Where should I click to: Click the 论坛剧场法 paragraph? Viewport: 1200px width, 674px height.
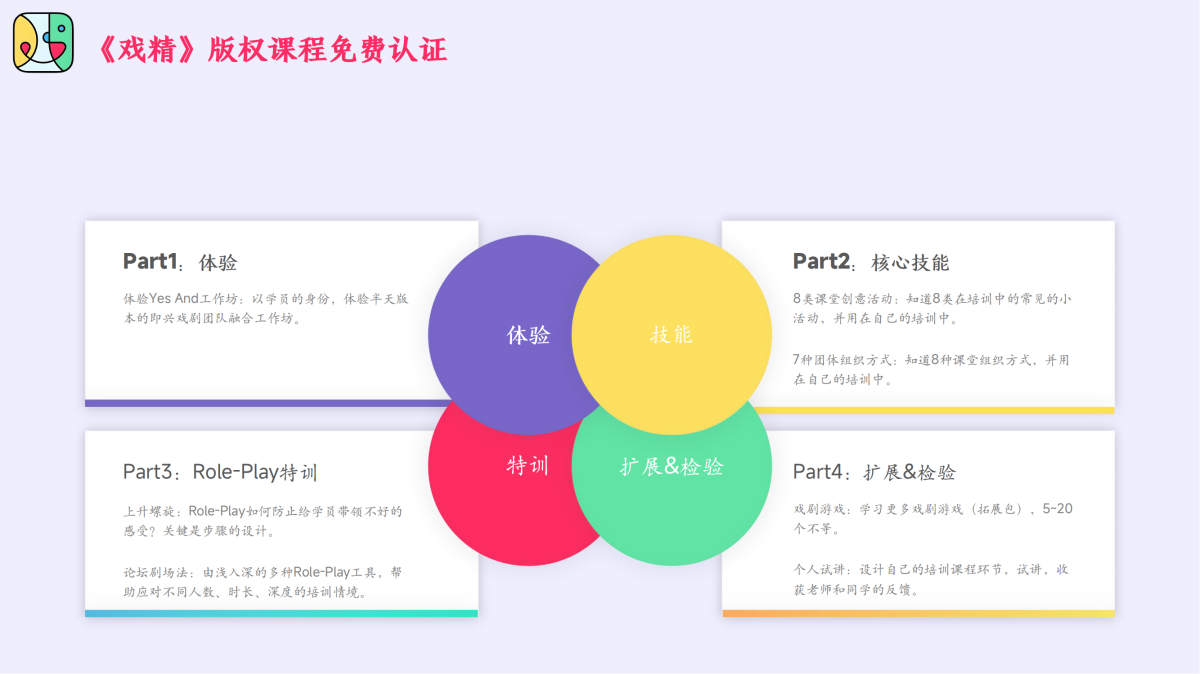pos(262,581)
